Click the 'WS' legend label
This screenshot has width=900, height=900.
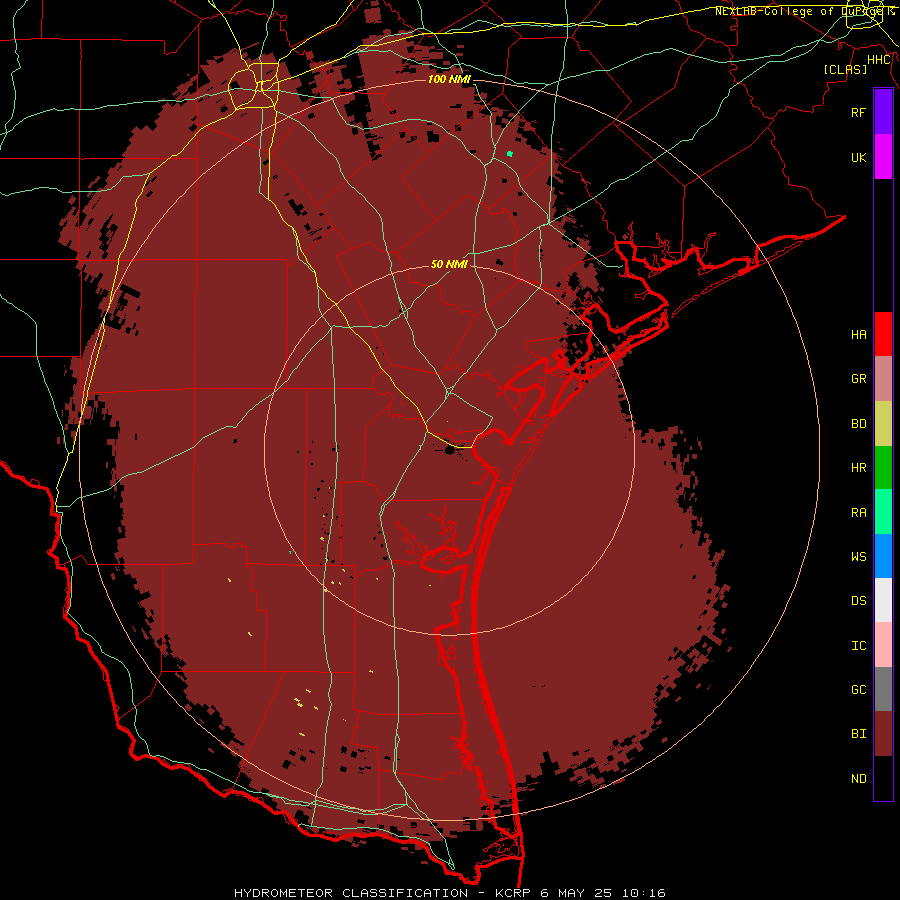click(858, 557)
